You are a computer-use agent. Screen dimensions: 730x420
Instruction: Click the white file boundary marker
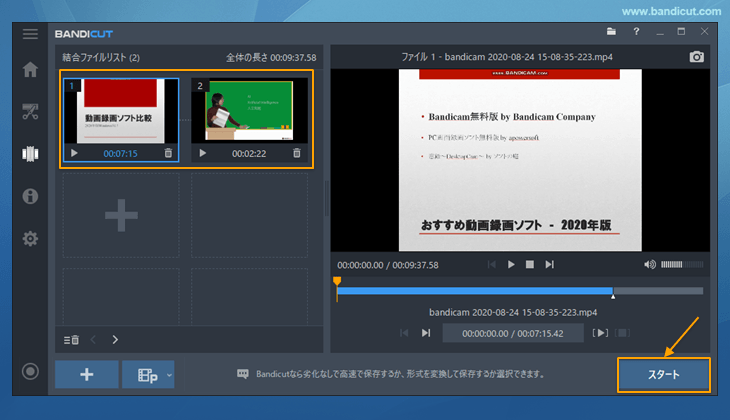point(613,297)
